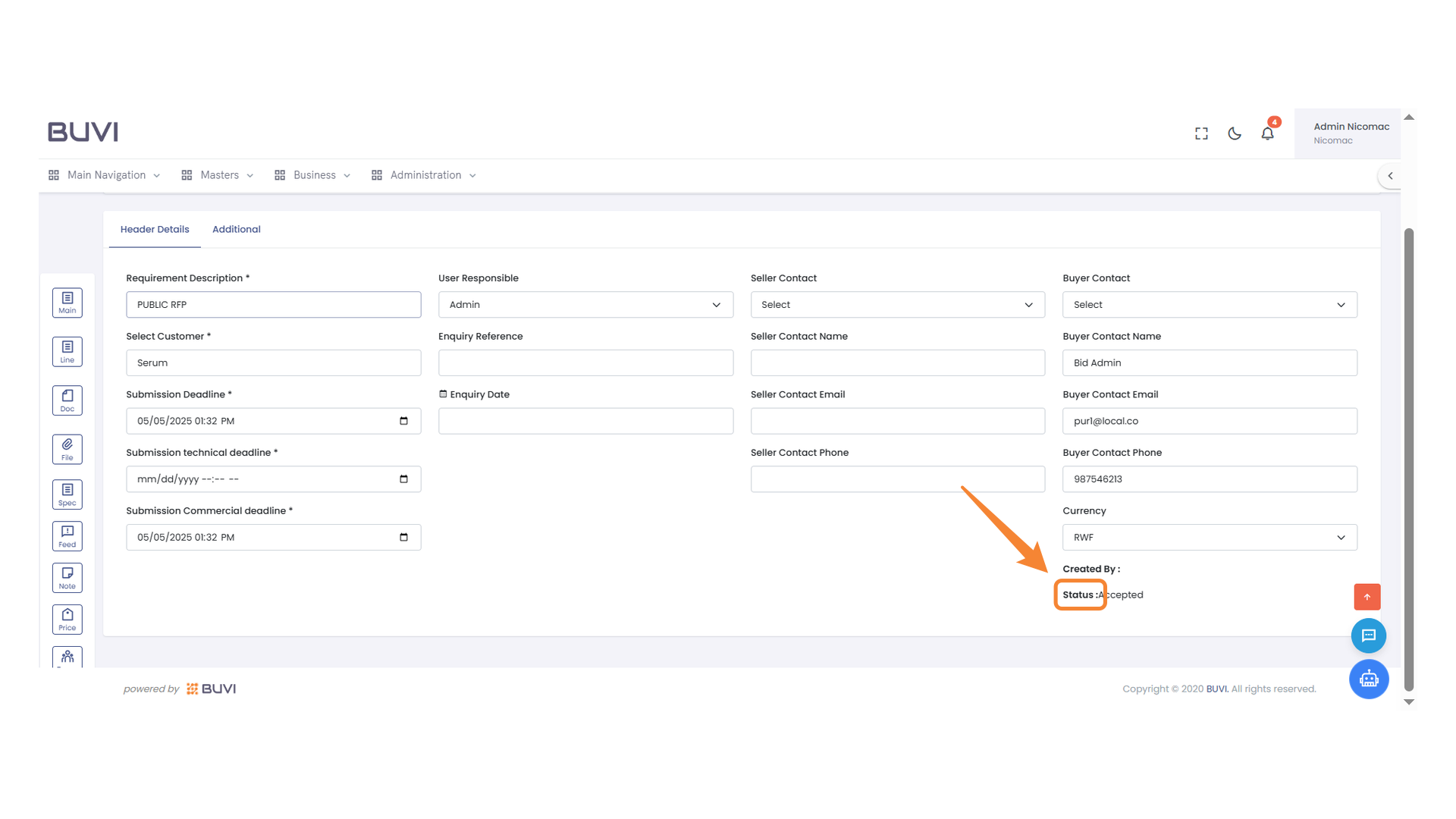Toggle fullscreen mode icon
The height and width of the screenshot is (819, 1456).
(1201, 133)
